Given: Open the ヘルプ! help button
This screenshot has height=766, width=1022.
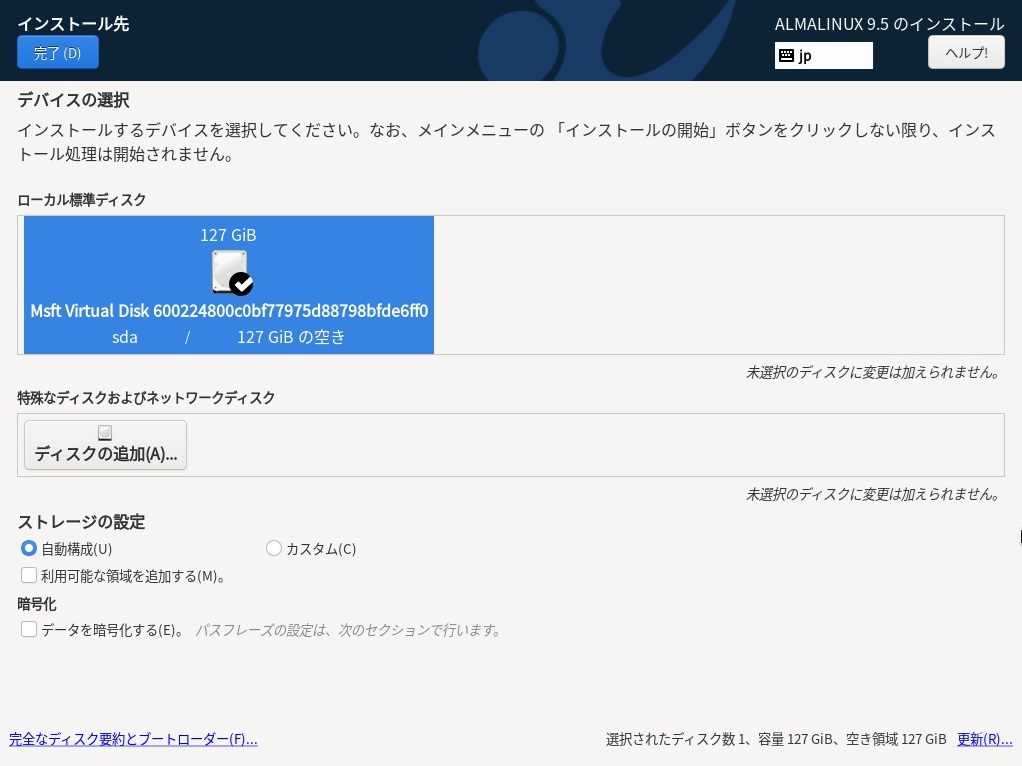Looking at the screenshot, I should click(x=966, y=52).
